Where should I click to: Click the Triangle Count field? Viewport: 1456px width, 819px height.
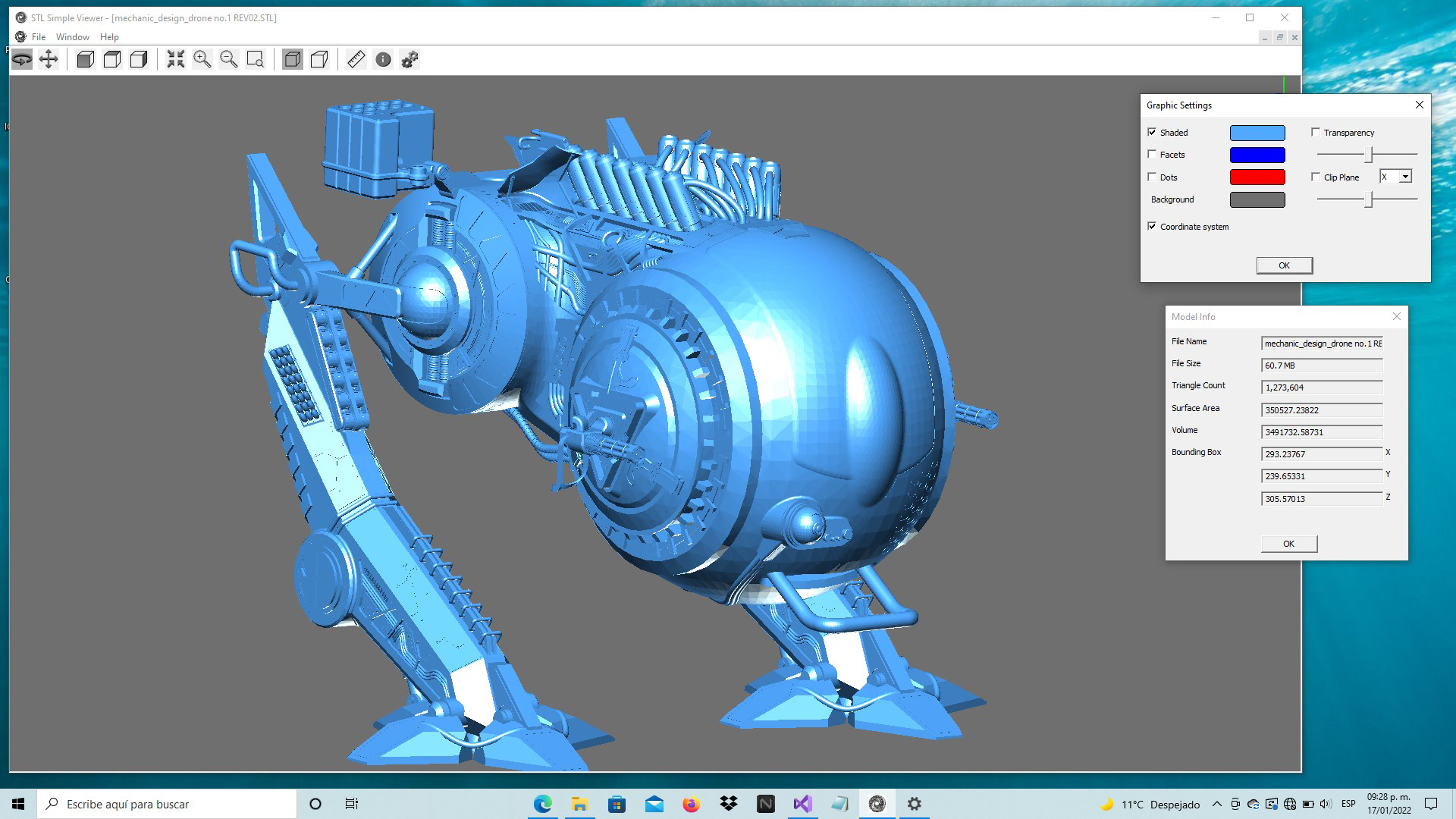tap(1321, 388)
